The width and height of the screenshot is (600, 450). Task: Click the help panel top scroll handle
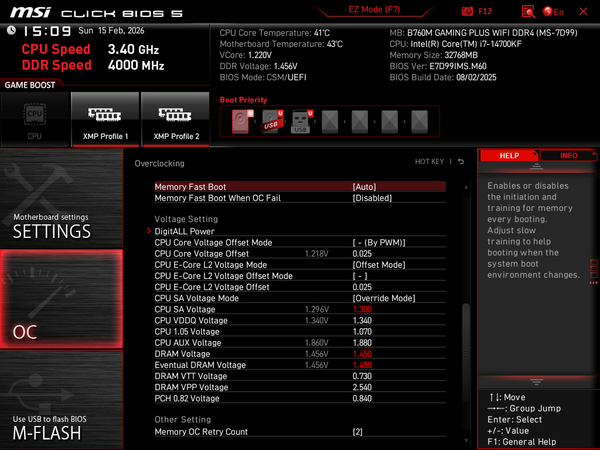536,166
